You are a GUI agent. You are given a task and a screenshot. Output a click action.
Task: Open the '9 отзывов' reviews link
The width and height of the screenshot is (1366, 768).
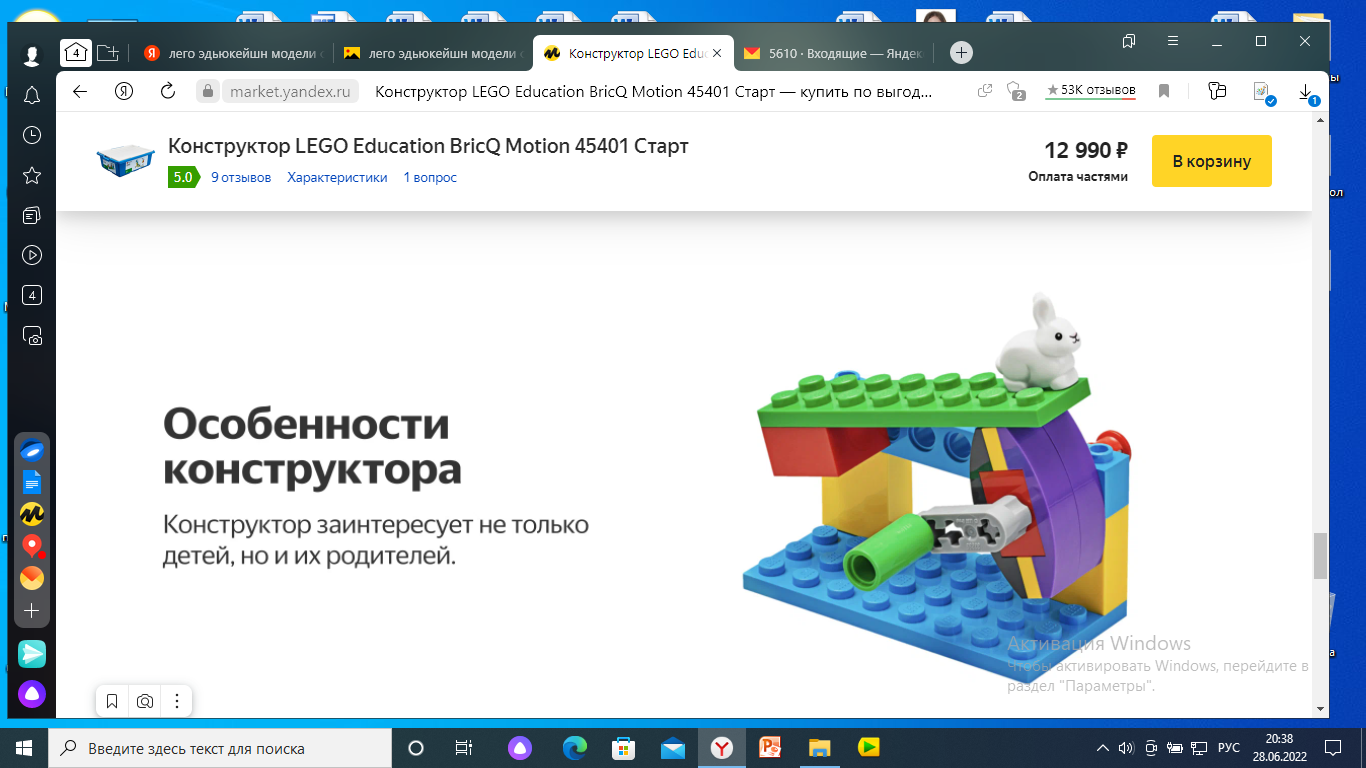pyautogui.click(x=241, y=177)
